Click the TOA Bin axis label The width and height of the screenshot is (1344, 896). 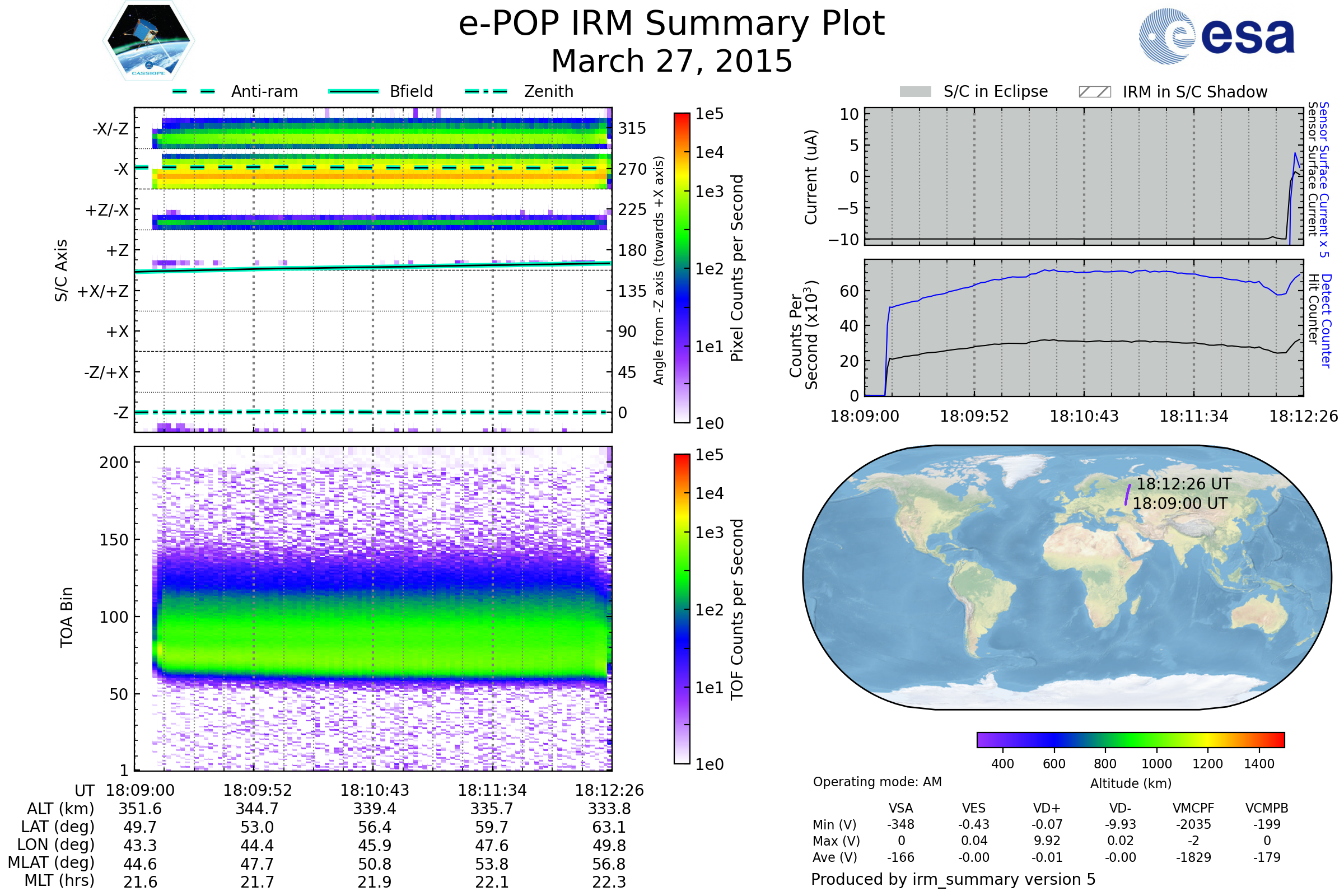click(66, 617)
